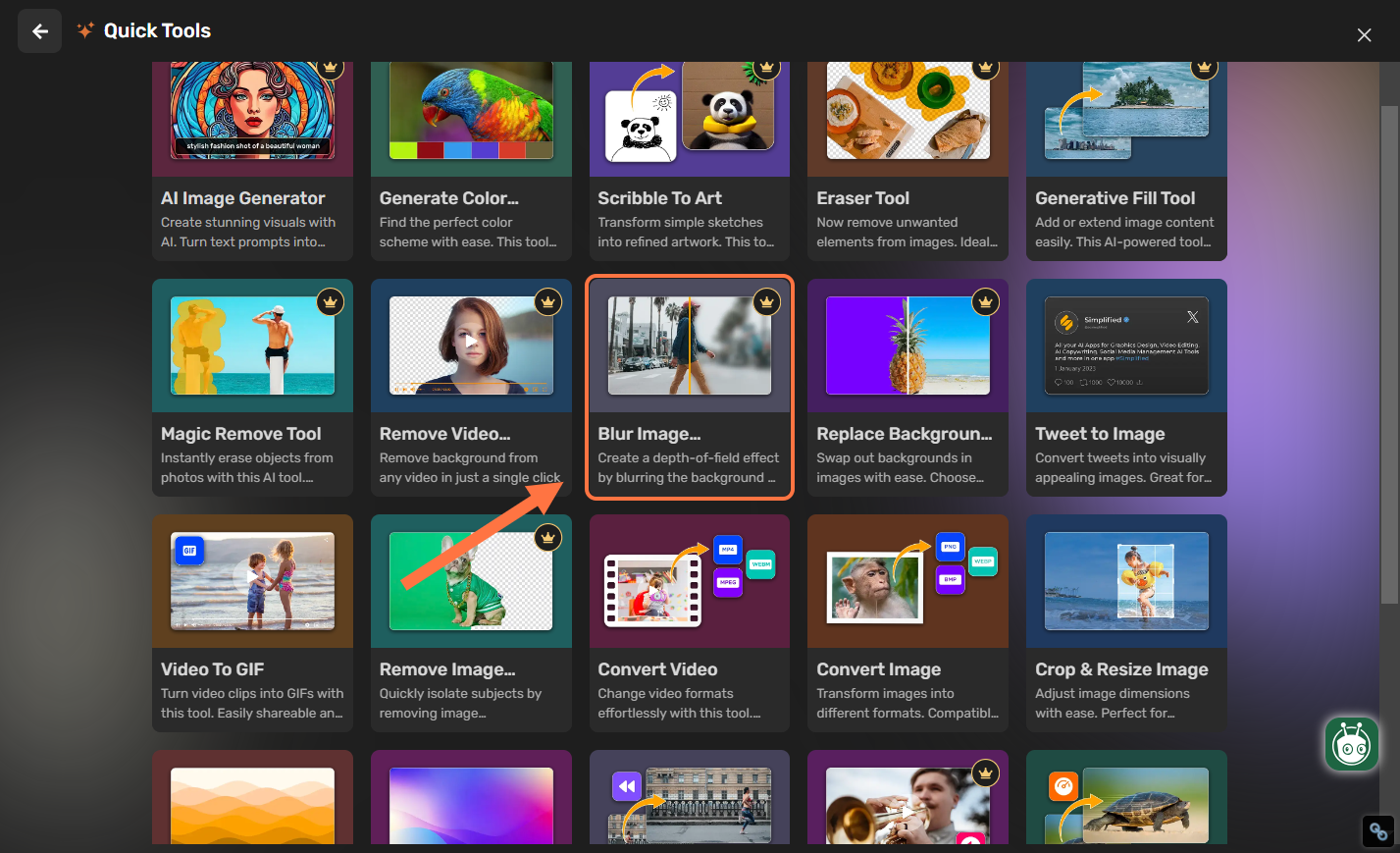Click the monkey Convert Image thumbnail
The image size is (1400, 853).
(875, 587)
